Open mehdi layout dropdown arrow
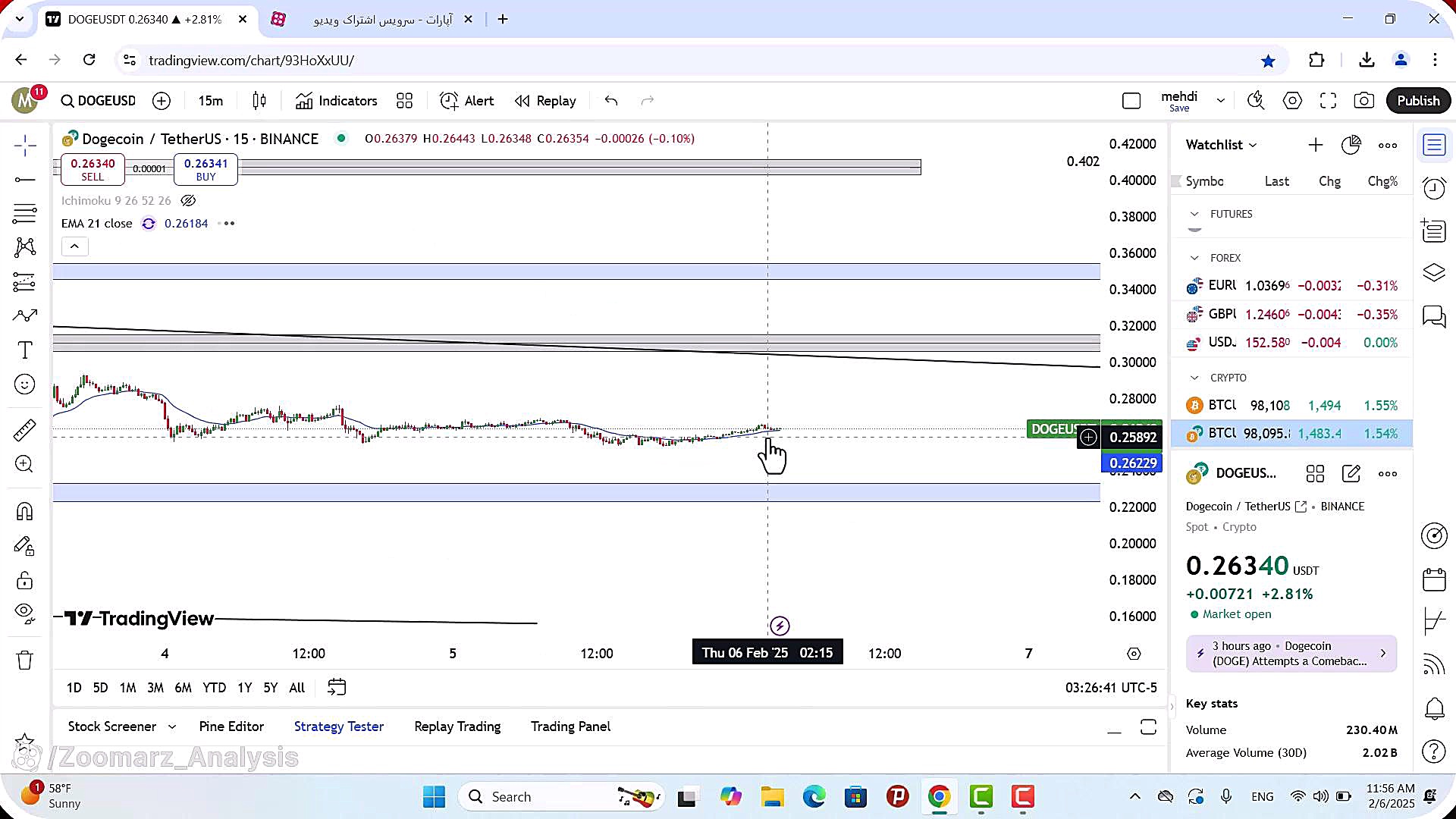This screenshot has width=1456, height=819. (x=1221, y=100)
